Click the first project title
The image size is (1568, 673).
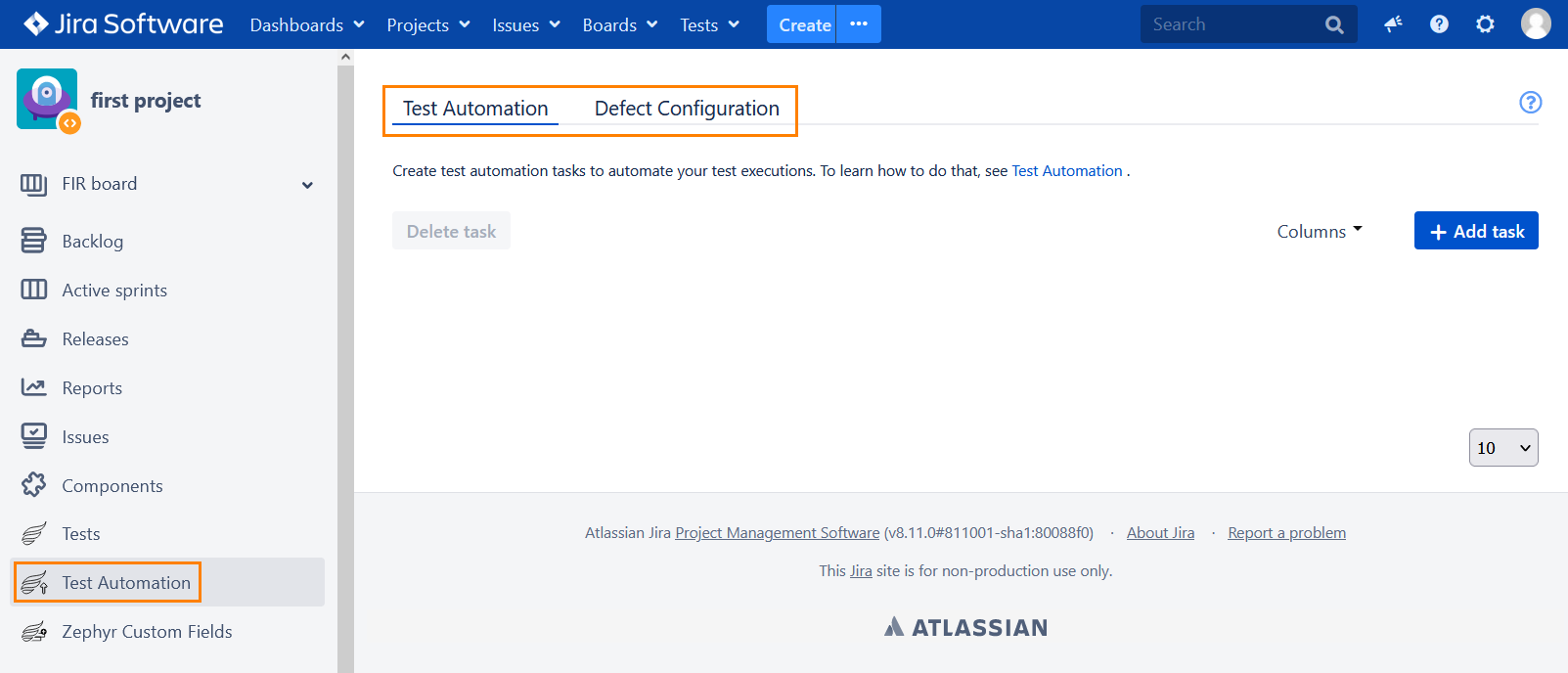pos(146,100)
